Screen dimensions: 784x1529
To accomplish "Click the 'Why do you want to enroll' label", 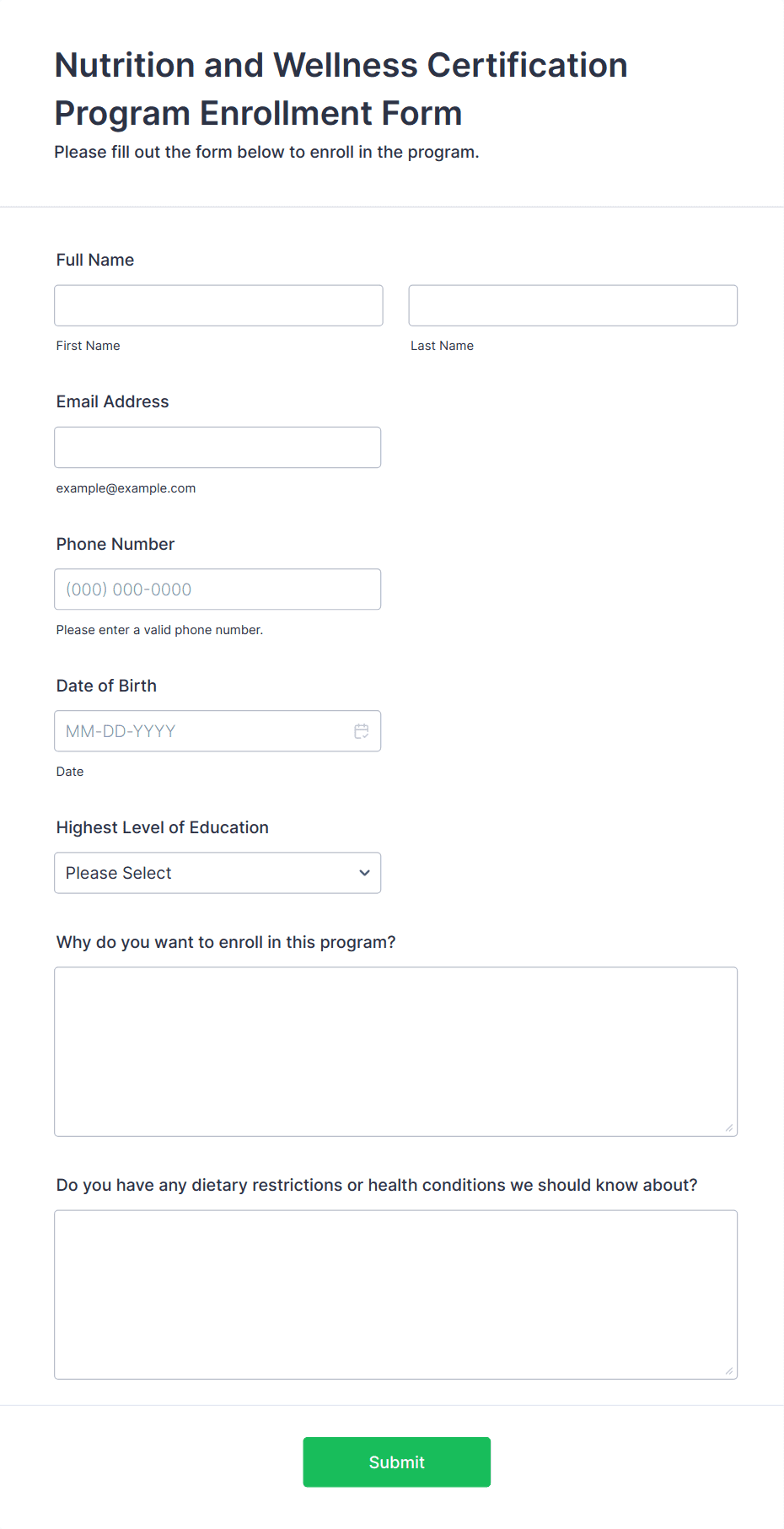I will coord(226,942).
